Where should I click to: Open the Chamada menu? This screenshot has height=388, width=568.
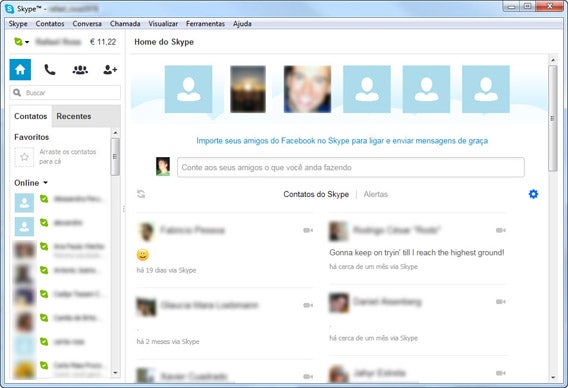[125, 24]
